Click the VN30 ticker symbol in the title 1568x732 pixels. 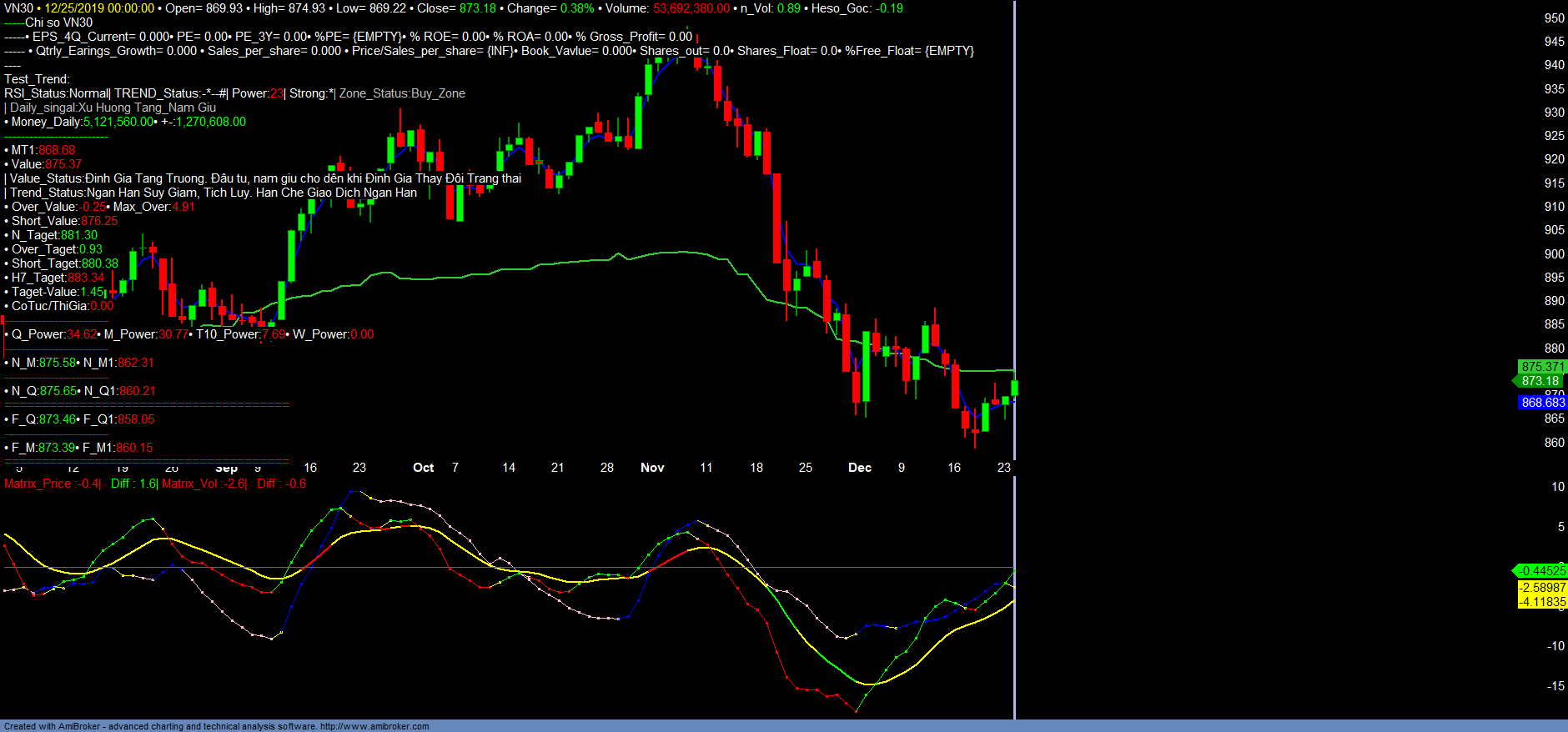click(18, 8)
